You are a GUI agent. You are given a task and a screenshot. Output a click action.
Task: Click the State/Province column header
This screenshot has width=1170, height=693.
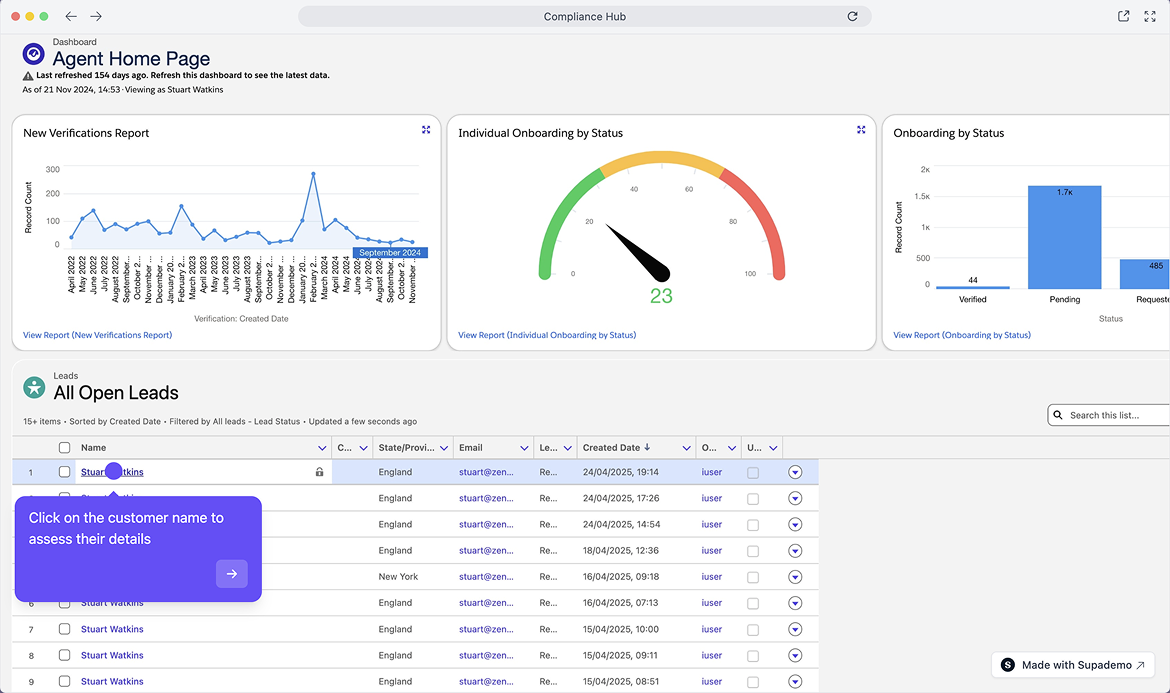[406, 448]
